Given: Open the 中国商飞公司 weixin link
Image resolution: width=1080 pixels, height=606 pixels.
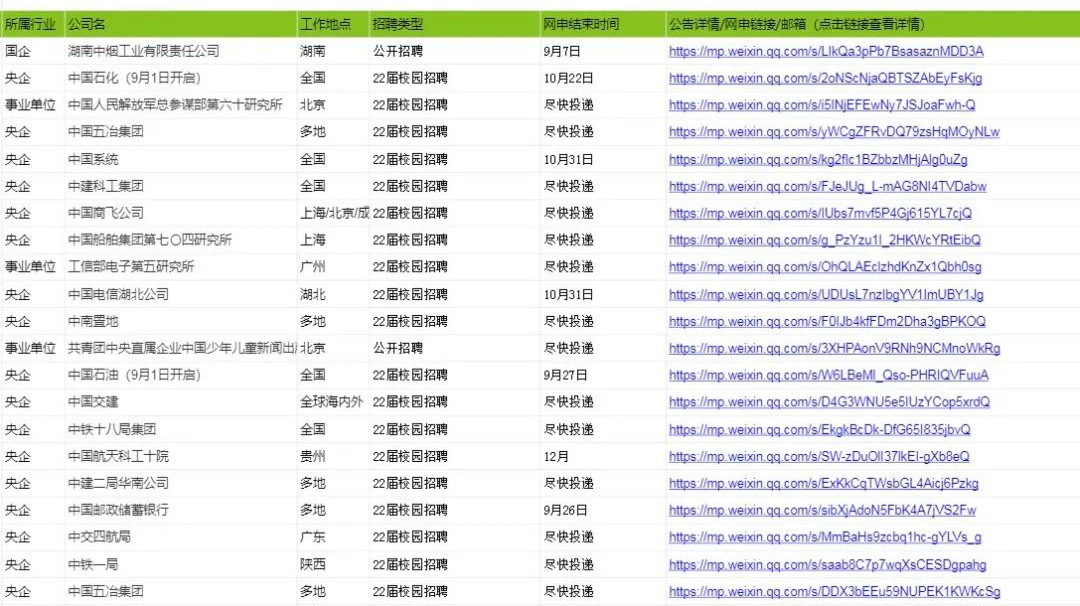Looking at the screenshot, I should pos(820,213).
